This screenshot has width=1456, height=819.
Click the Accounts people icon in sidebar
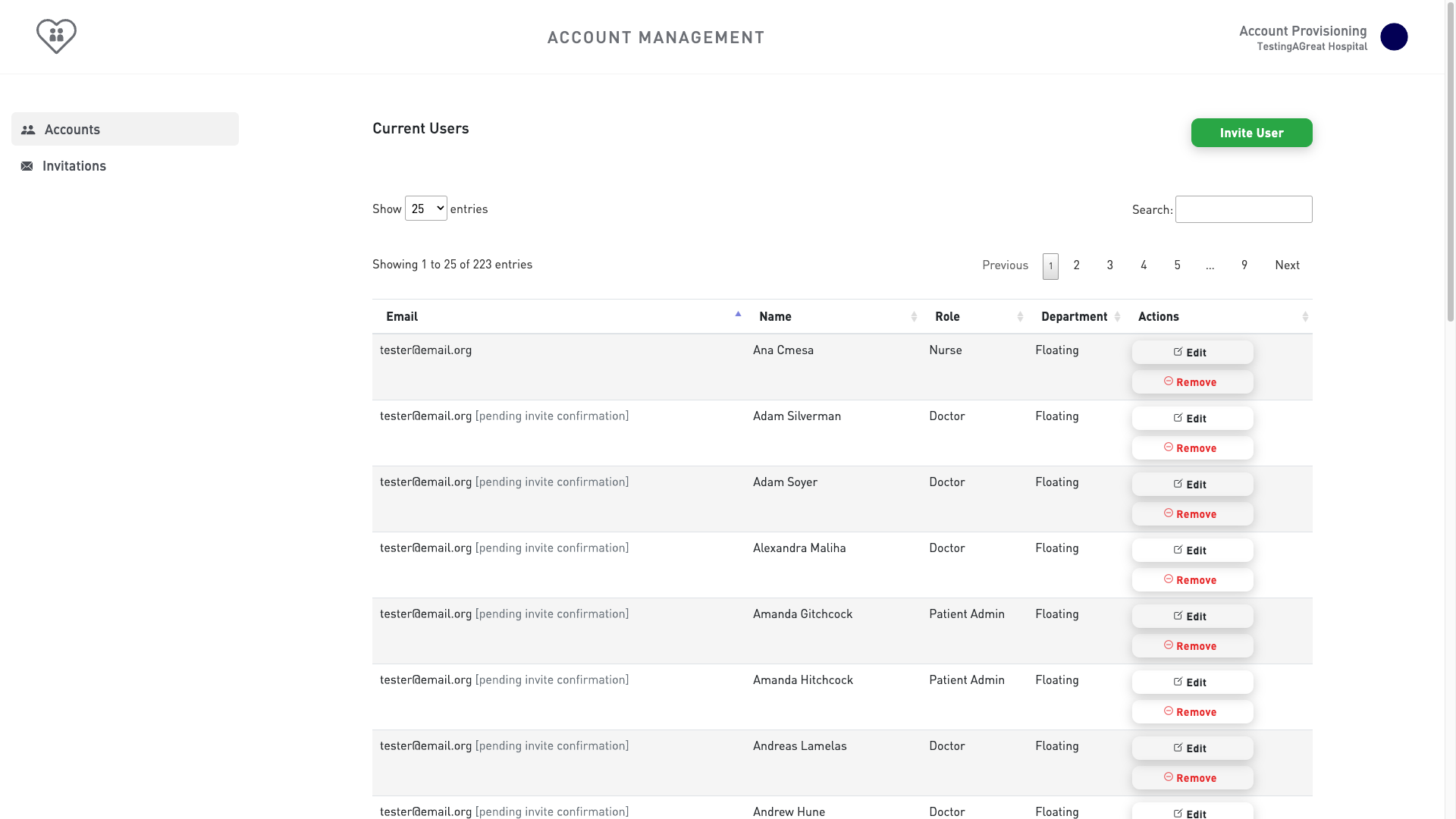click(x=28, y=130)
